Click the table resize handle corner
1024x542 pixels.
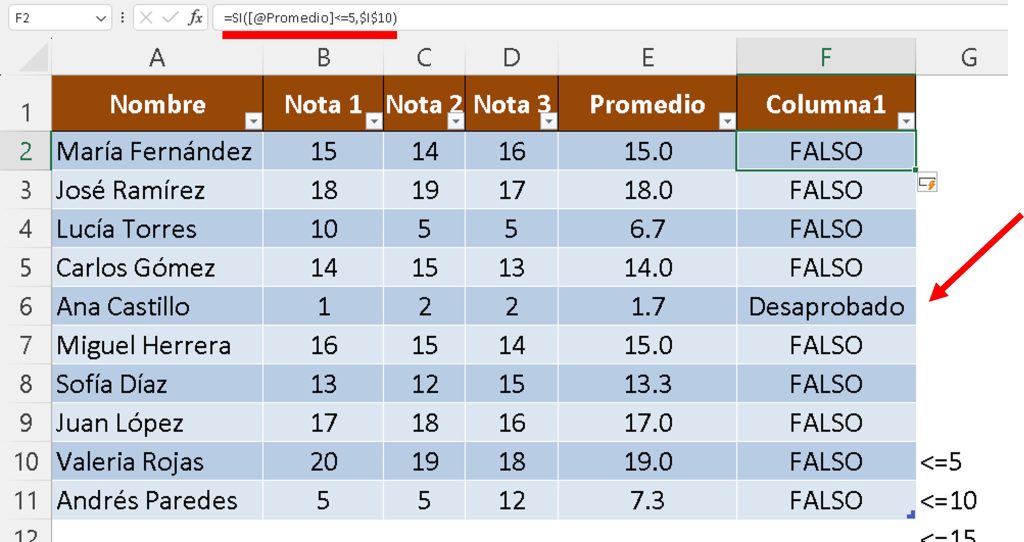[x=910, y=514]
